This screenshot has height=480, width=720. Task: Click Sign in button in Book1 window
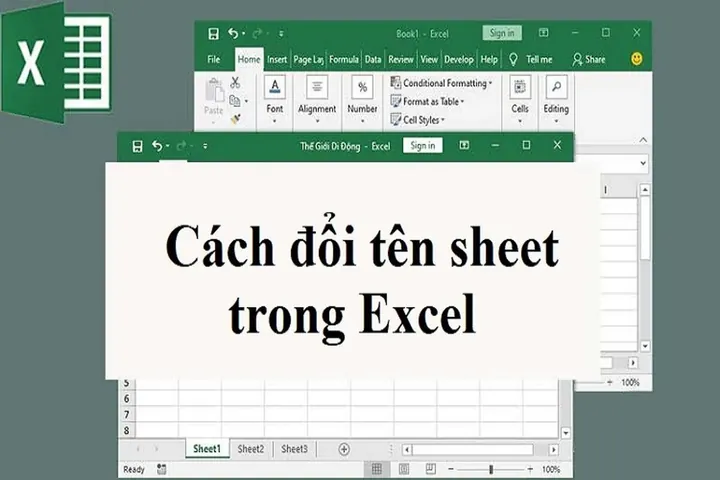point(502,33)
